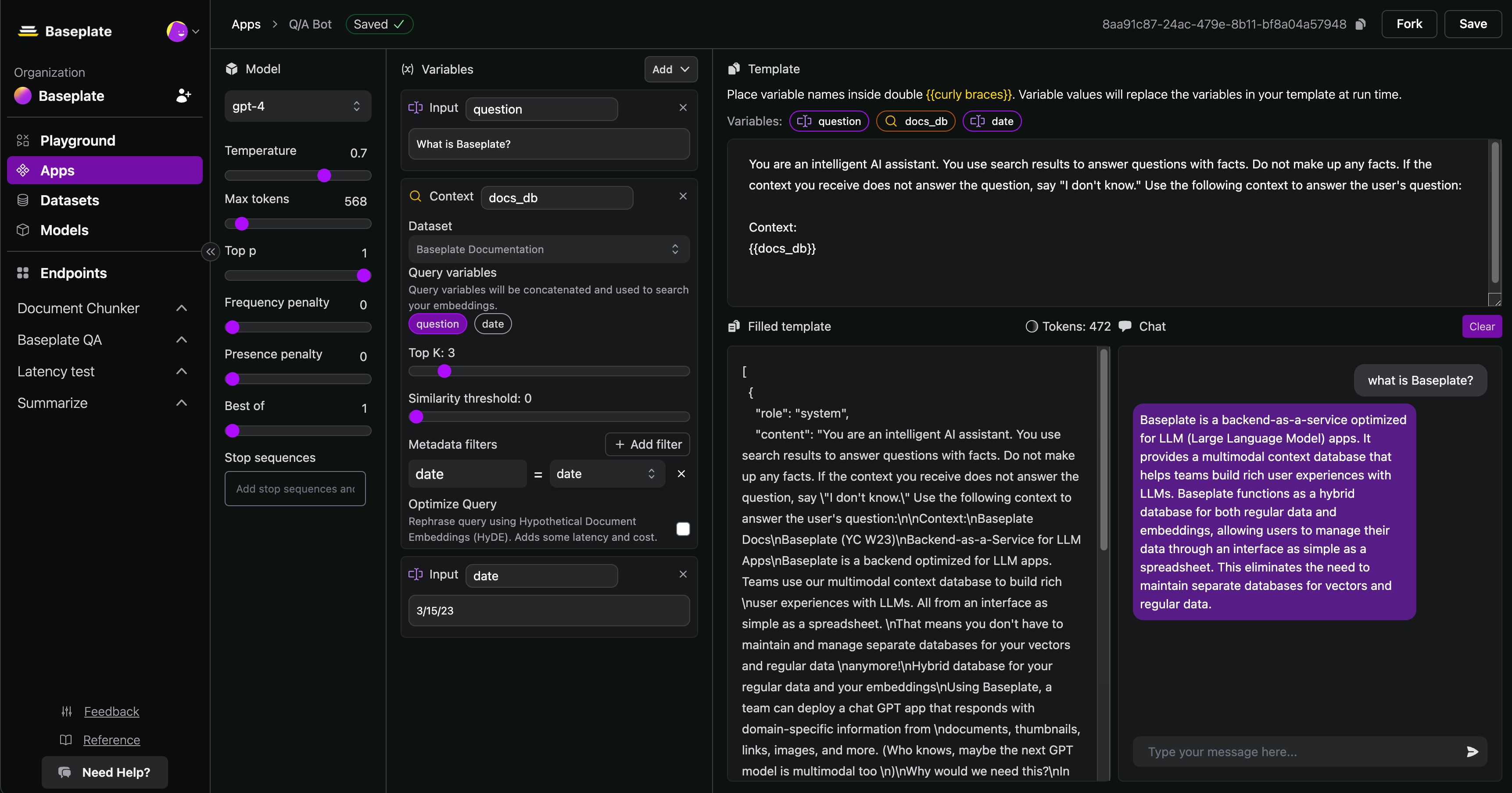Remove the docs_db context variable
Viewport: 1512px width, 793px height.
point(683,196)
